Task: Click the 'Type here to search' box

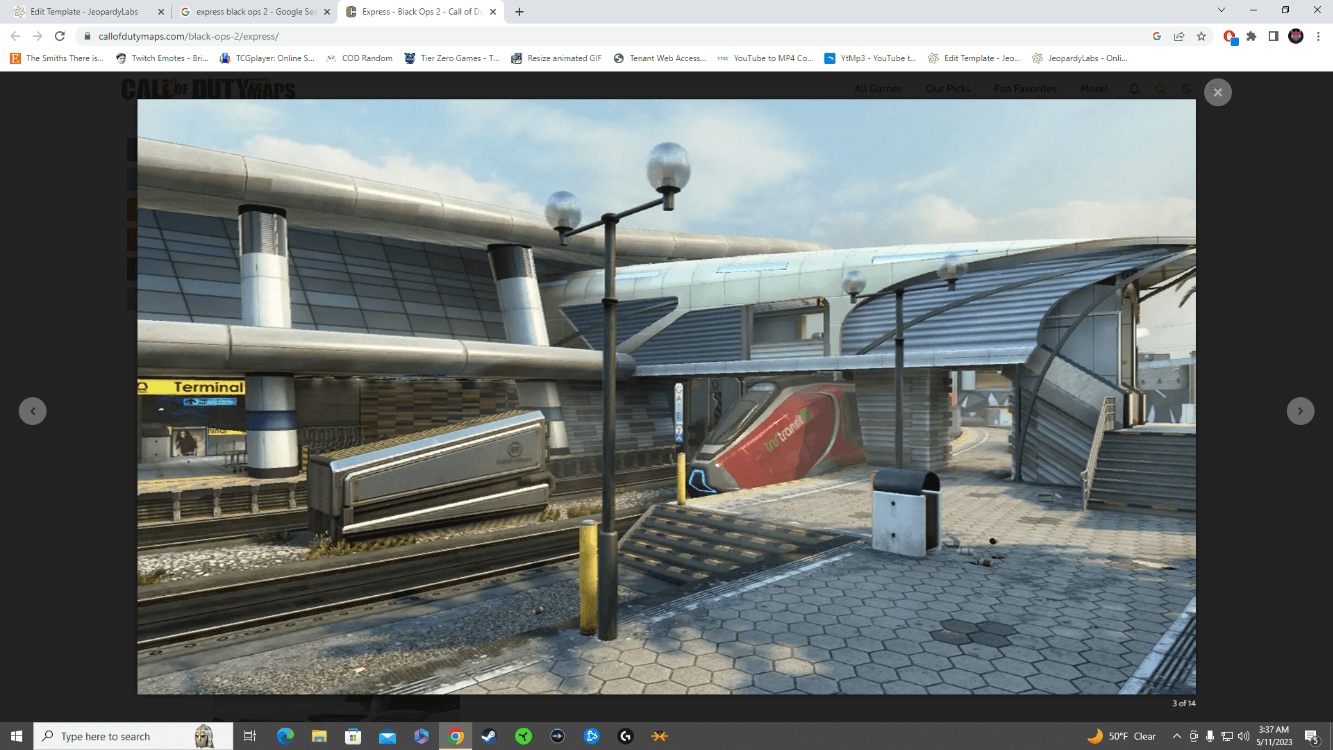Action: click(x=133, y=736)
